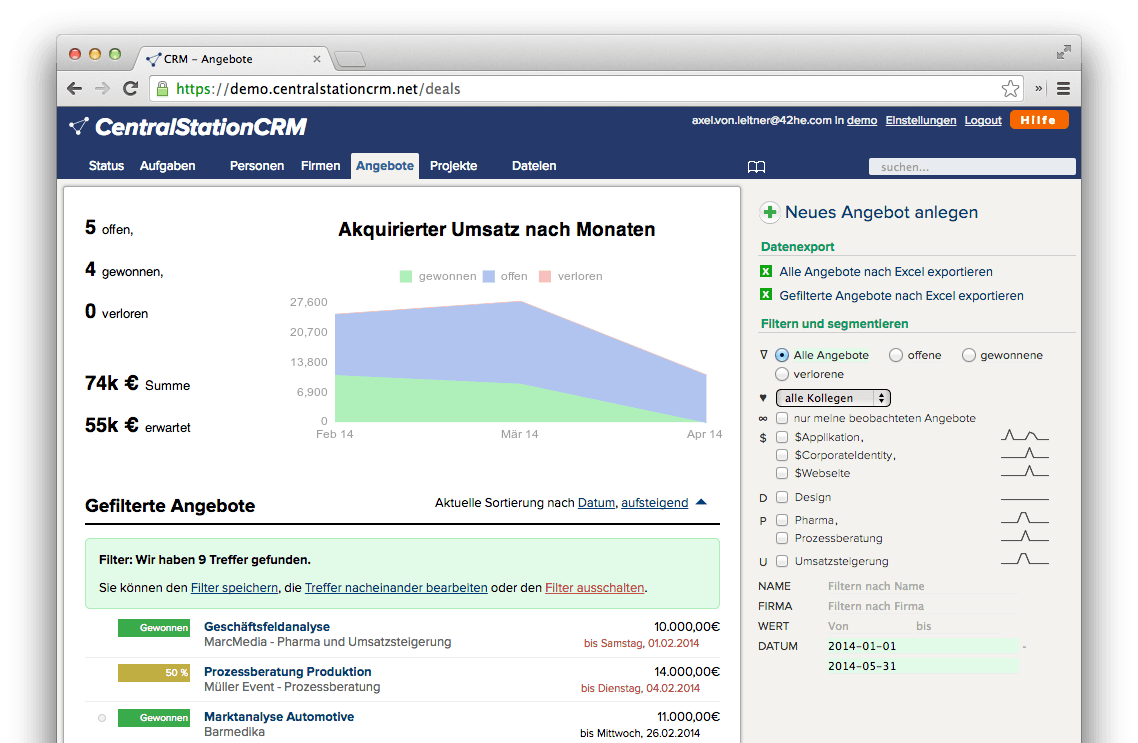Select the 'offene' radio button

tap(896, 355)
